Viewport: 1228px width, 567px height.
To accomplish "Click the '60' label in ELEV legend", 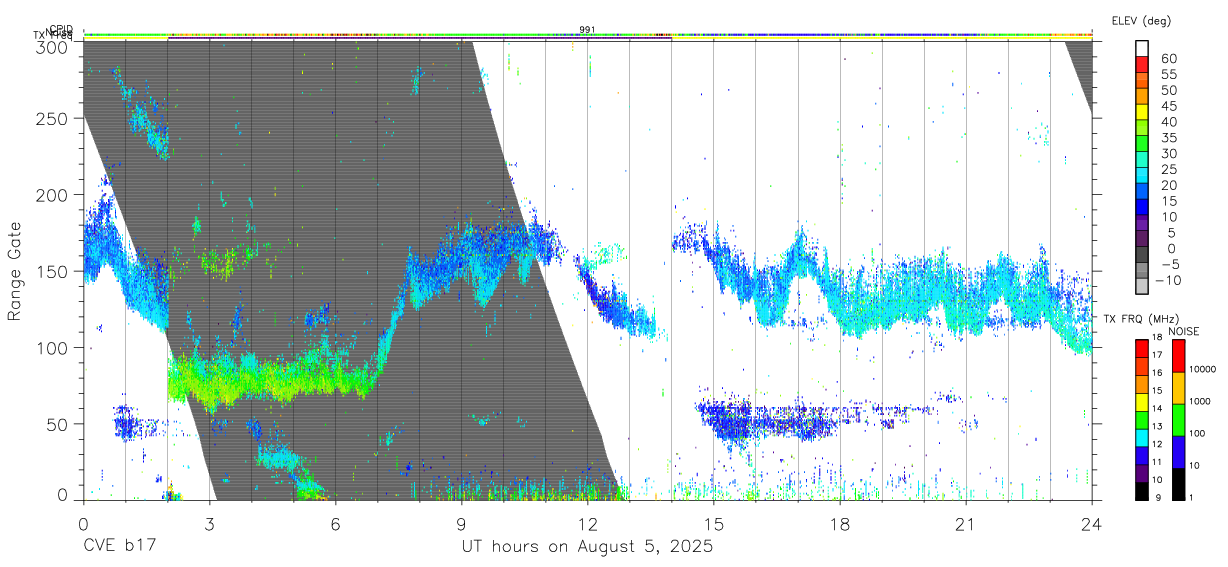I will pos(1167,58).
